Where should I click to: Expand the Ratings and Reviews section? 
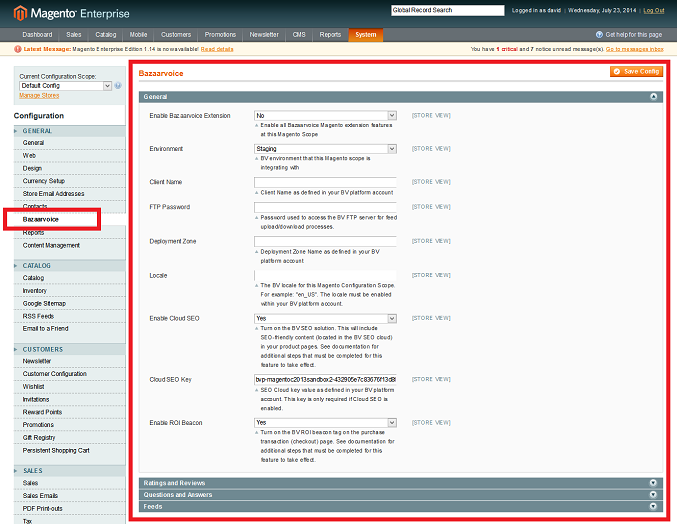[x=401, y=483]
